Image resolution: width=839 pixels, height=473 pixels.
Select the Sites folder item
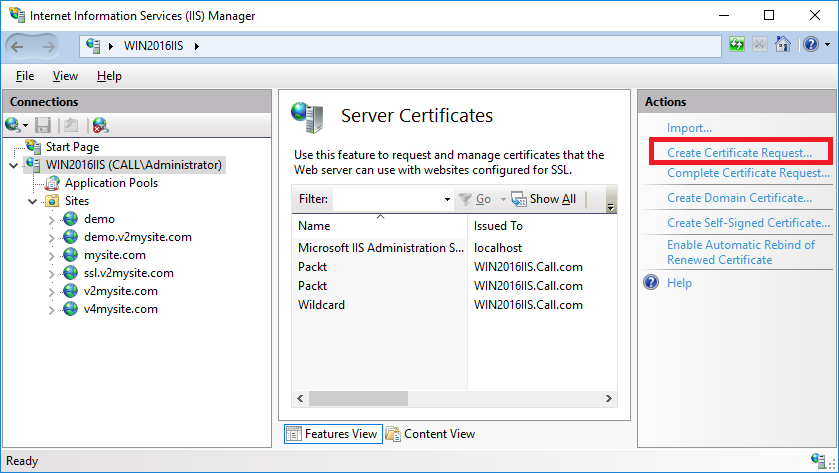click(77, 201)
